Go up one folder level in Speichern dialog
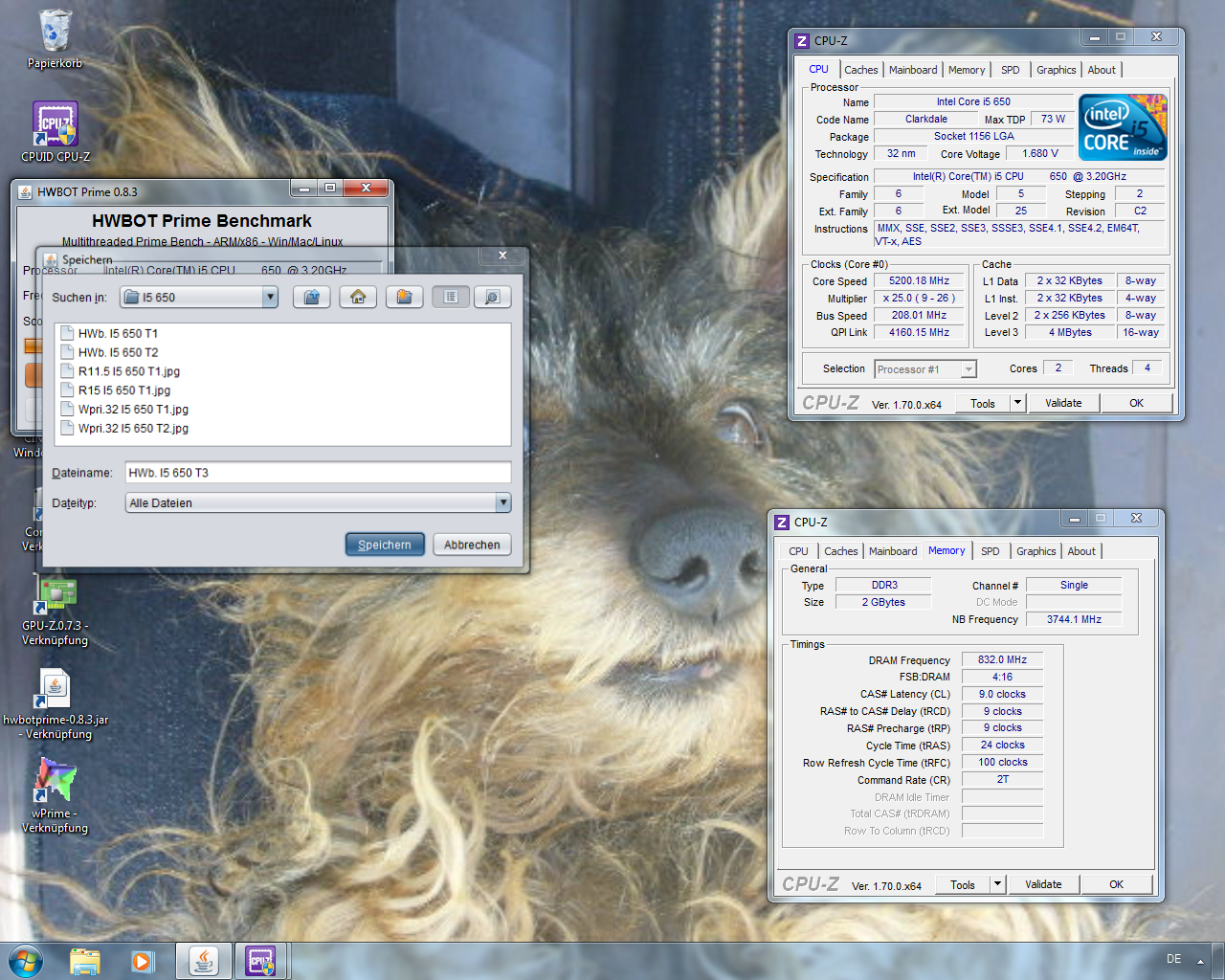Image resolution: width=1225 pixels, height=980 pixels. pyautogui.click(x=311, y=298)
